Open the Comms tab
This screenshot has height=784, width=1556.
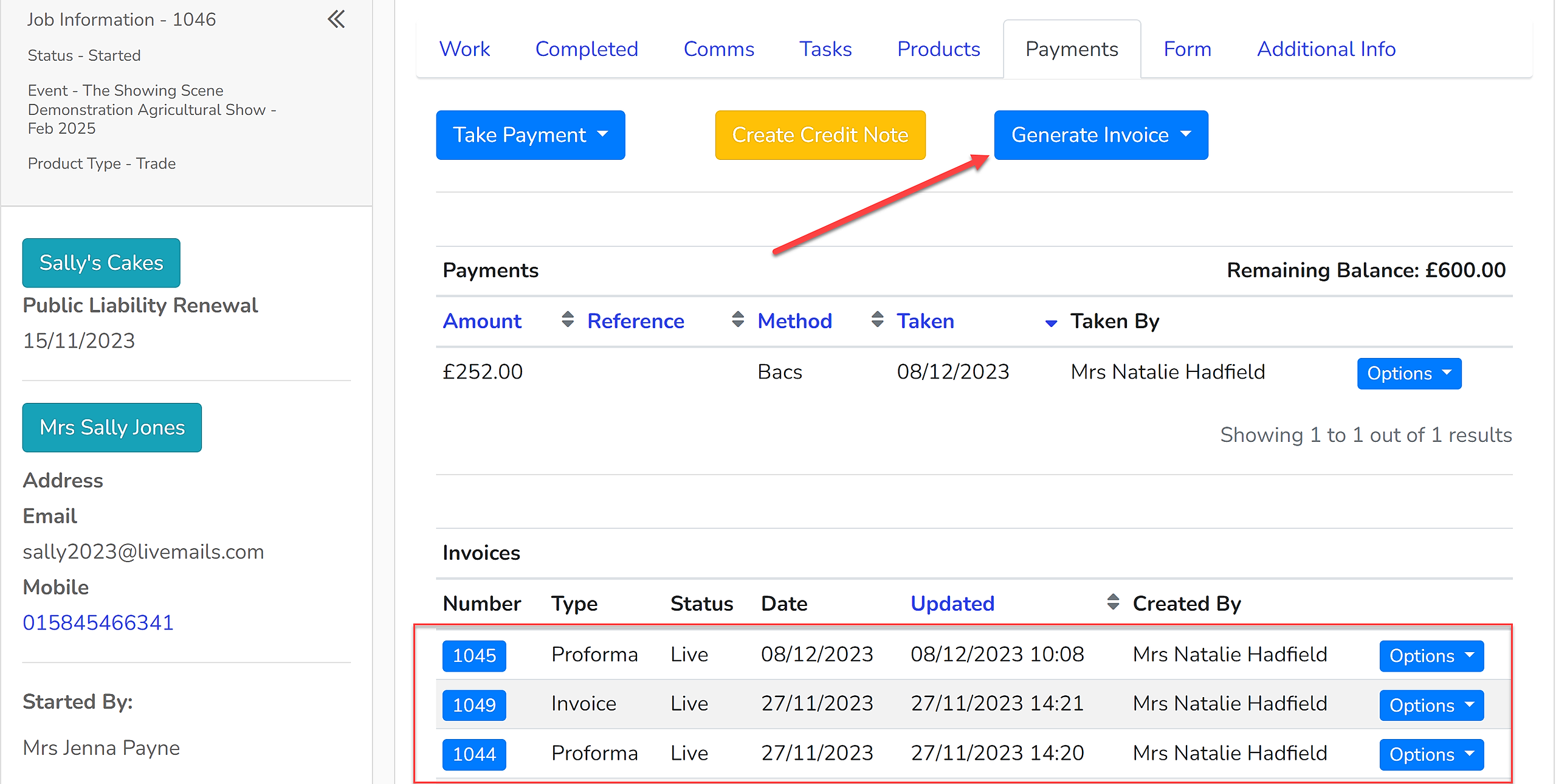point(718,49)
